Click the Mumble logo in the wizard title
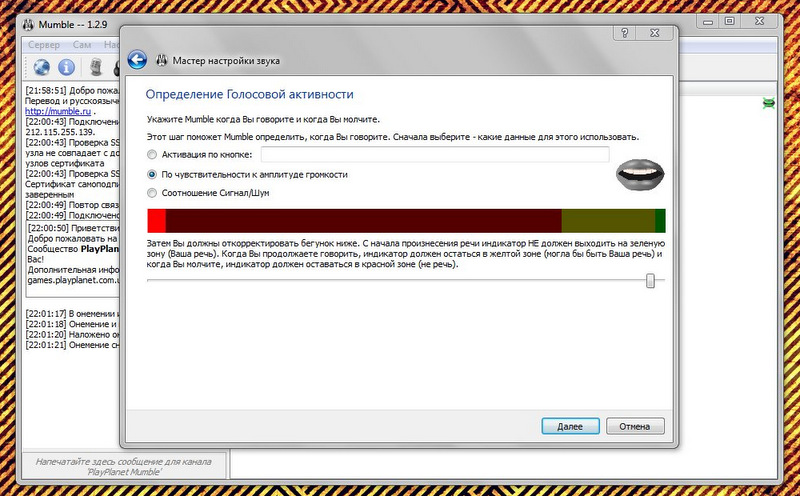Screen dimensions: 800x496 point(162,60)
